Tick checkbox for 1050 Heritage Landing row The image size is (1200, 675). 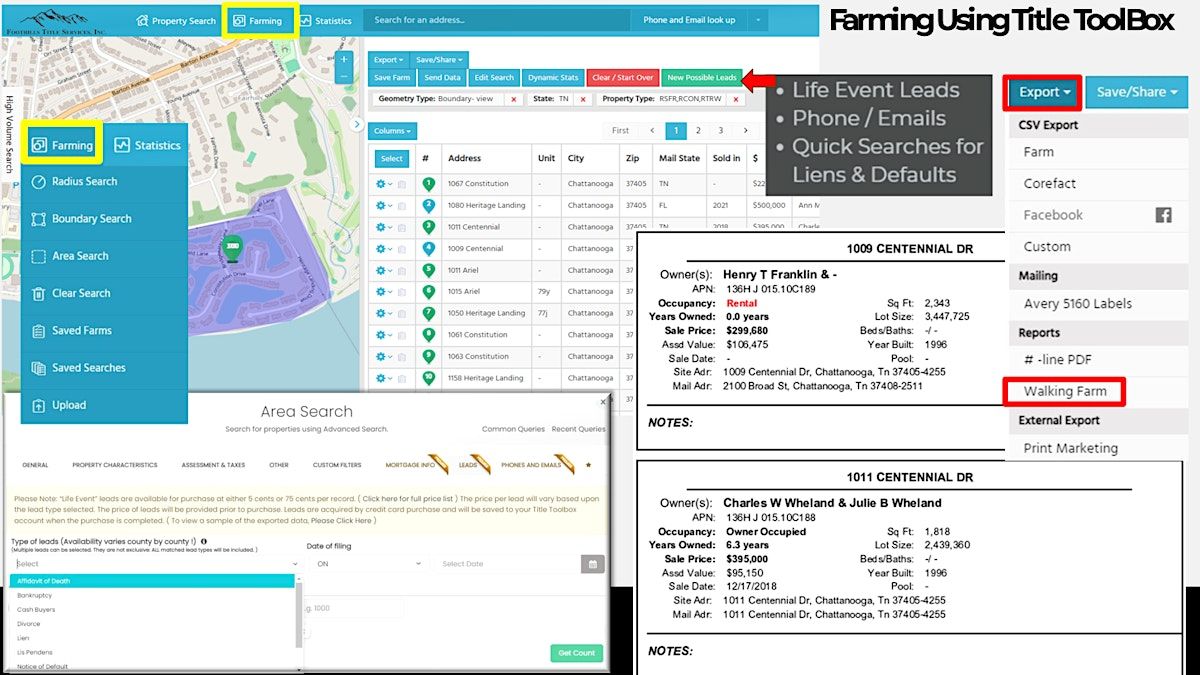pyautogui.click(x=402, y=314)
